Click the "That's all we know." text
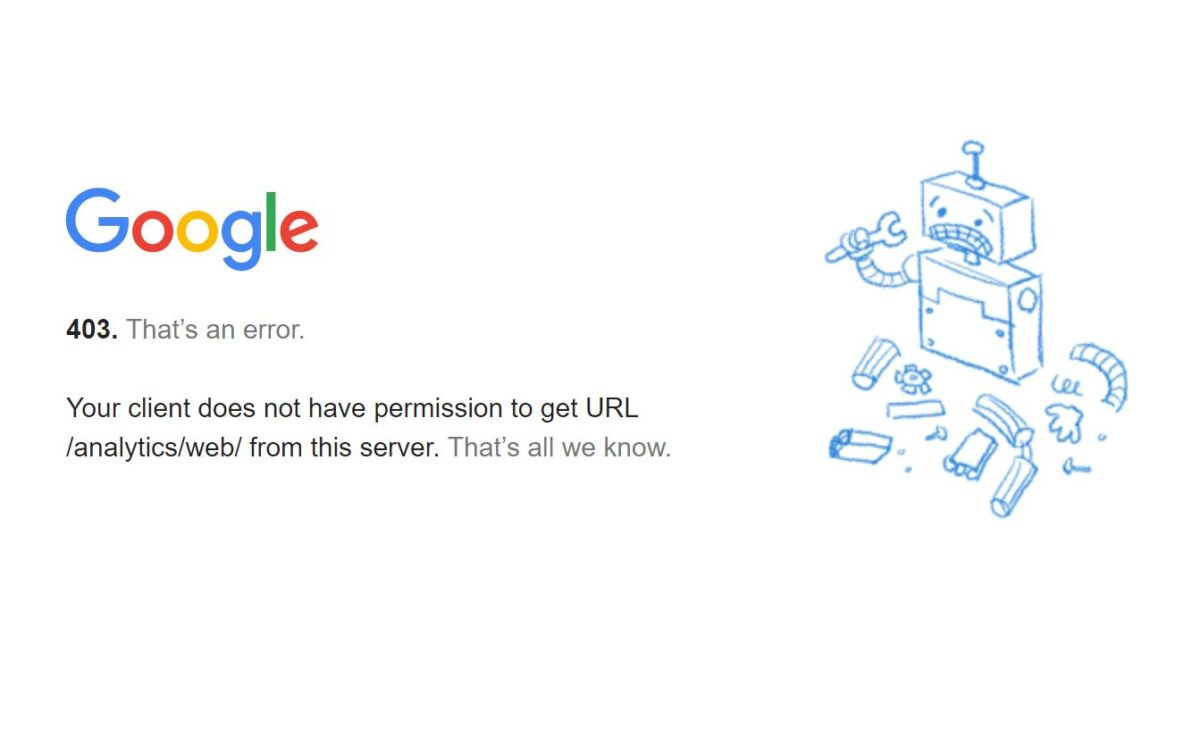Viewport: 1200px width, 753px height. tap(559, 447)
